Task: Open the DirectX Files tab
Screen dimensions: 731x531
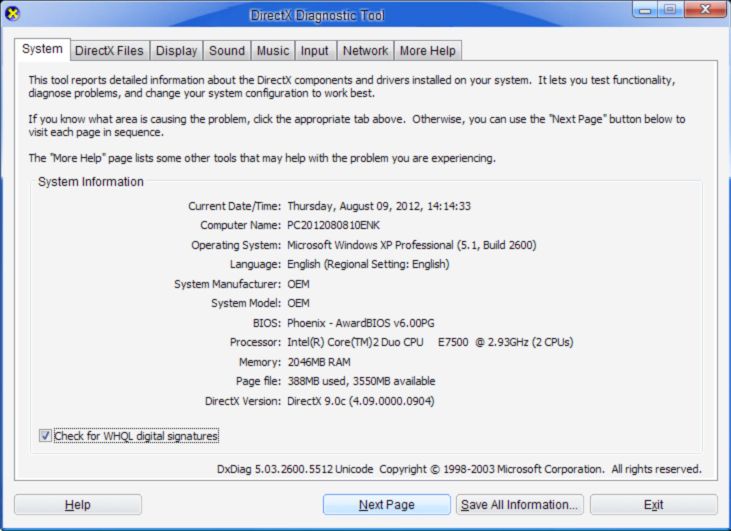Action: 109,51
